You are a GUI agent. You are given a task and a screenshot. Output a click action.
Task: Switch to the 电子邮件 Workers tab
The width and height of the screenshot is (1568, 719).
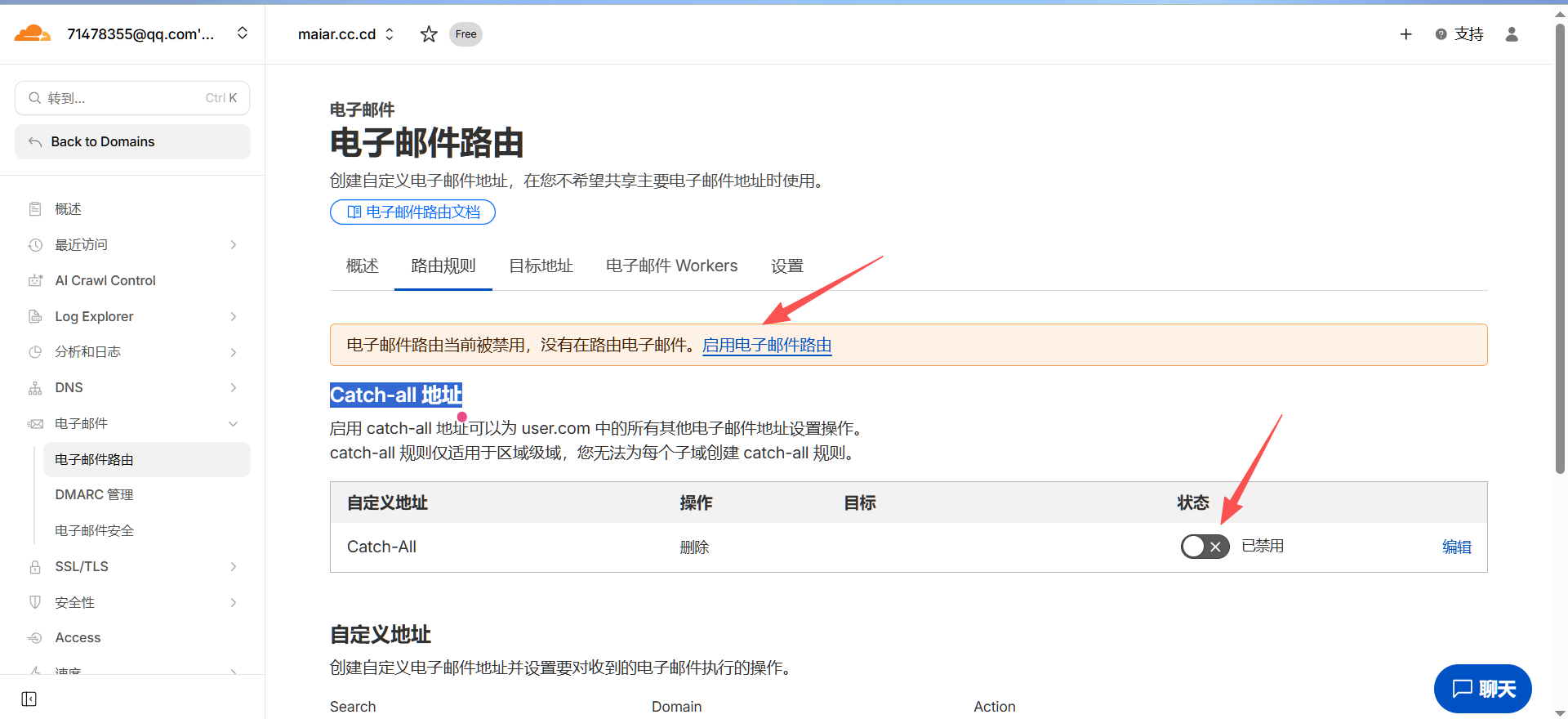[671, 266]
